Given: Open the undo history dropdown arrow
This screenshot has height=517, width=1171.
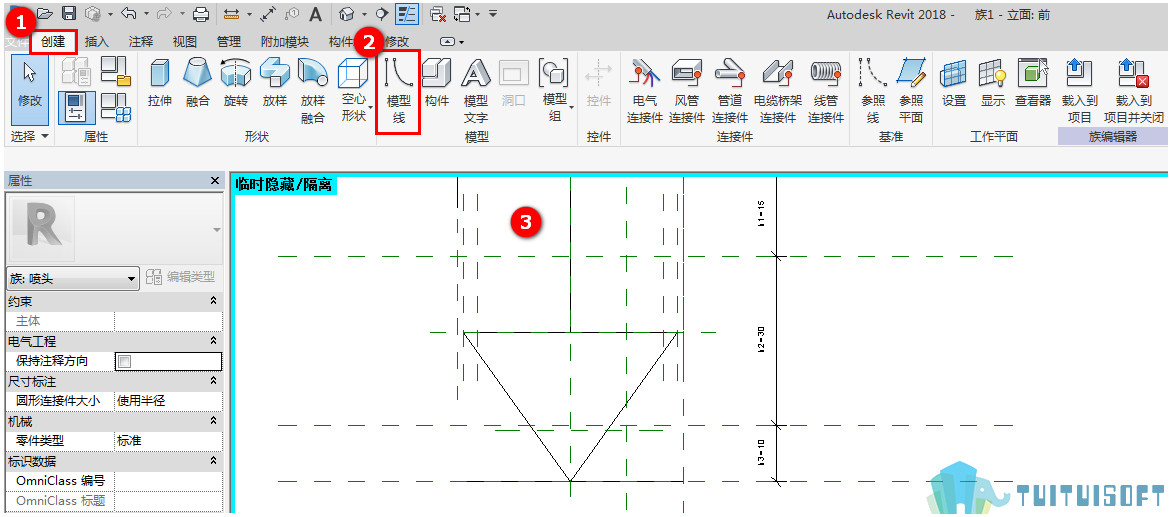Looking at the screenshot, I should coord(146,13).
